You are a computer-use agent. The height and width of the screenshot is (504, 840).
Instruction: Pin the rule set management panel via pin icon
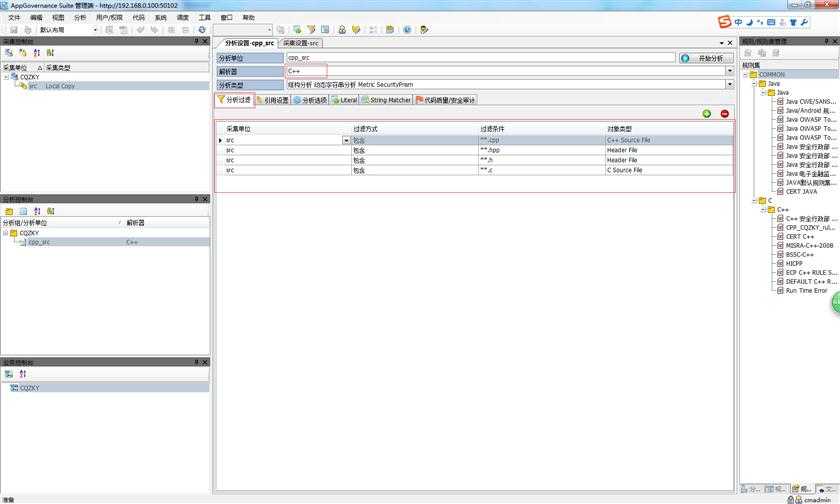(x=826, y=41)
